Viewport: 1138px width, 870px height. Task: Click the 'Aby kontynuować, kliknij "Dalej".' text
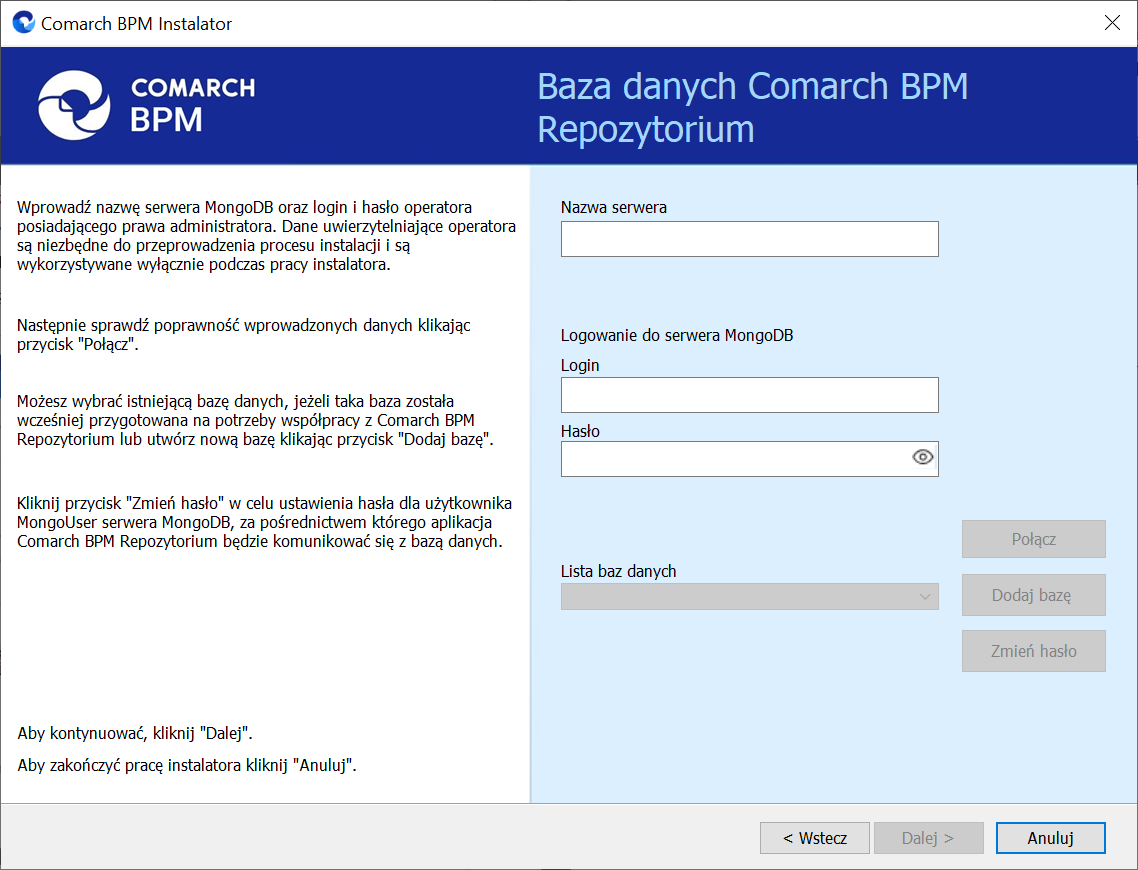pyautogui.click(x=135, y=734)
